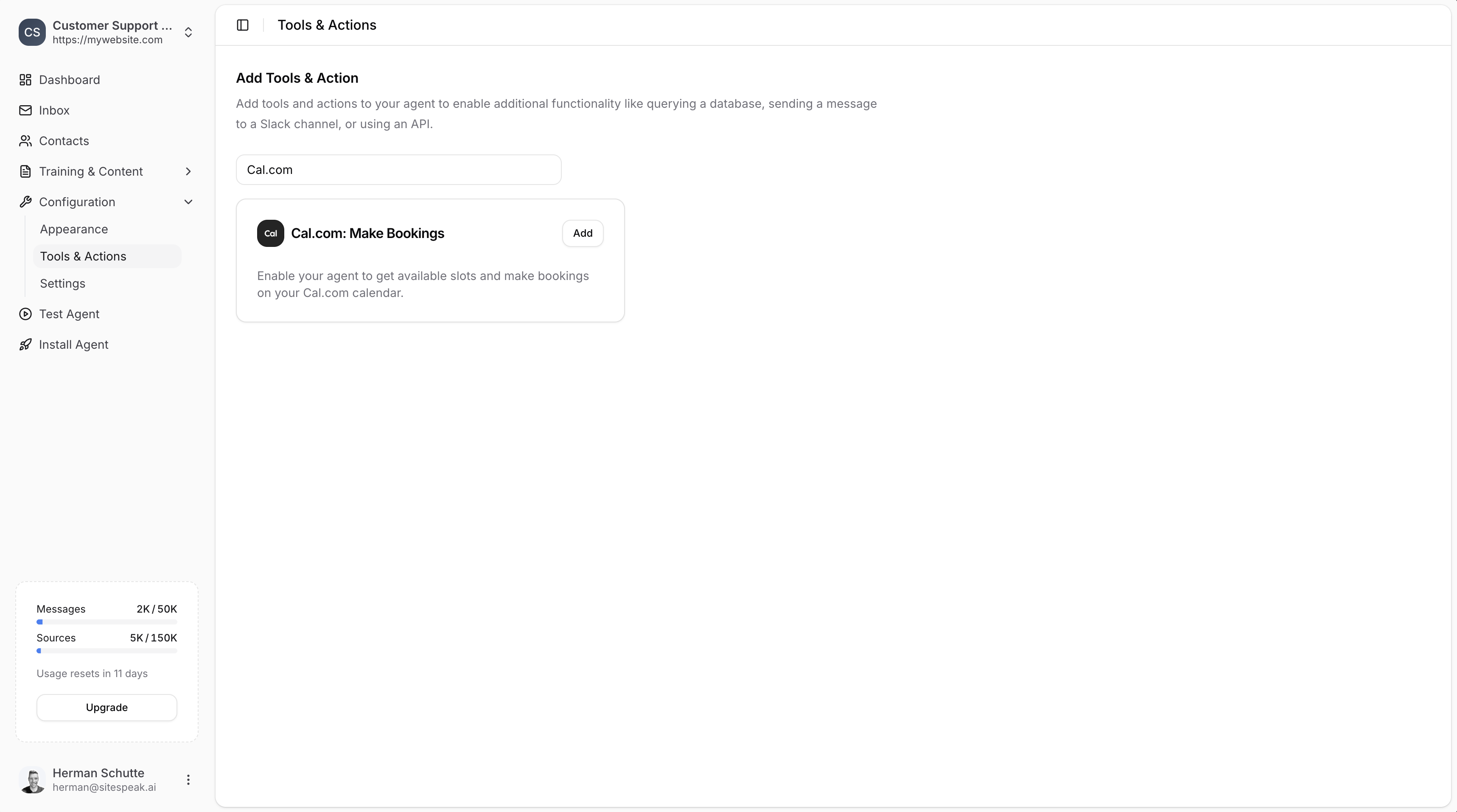1457x812 pixels.
Task: Open the Inbox mail icon
Action: [x=25, y=110]
